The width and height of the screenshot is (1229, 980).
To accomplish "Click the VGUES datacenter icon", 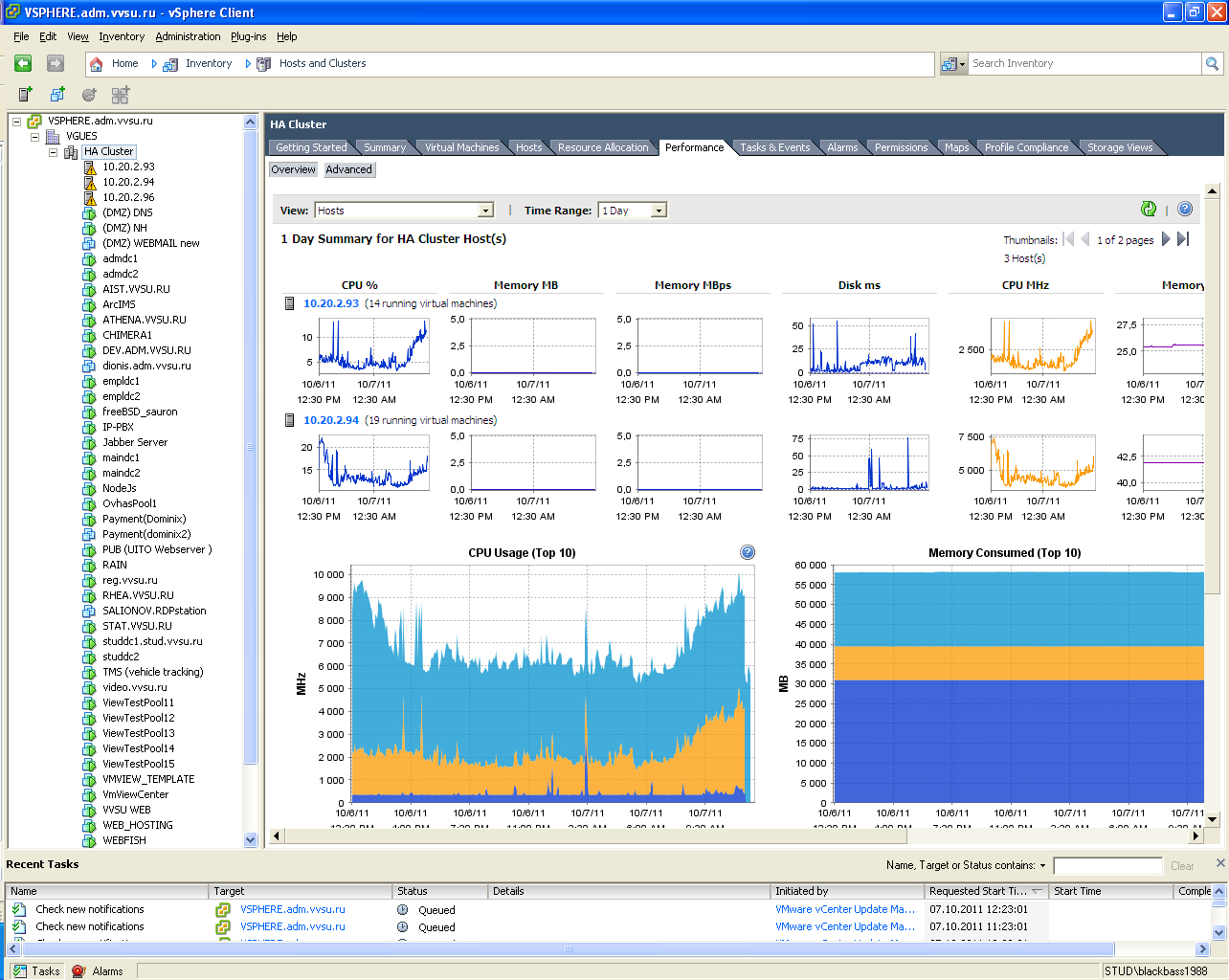I will (53, 136).
